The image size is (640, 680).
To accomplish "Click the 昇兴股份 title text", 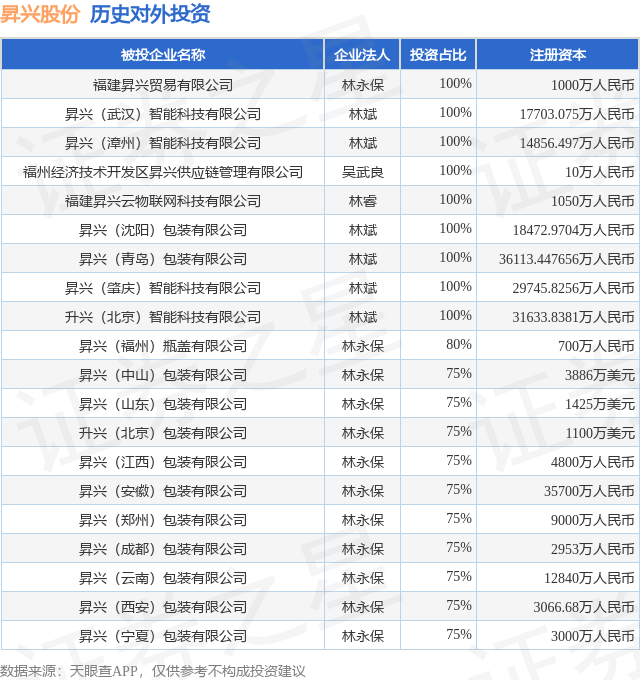I will (40, 14).
